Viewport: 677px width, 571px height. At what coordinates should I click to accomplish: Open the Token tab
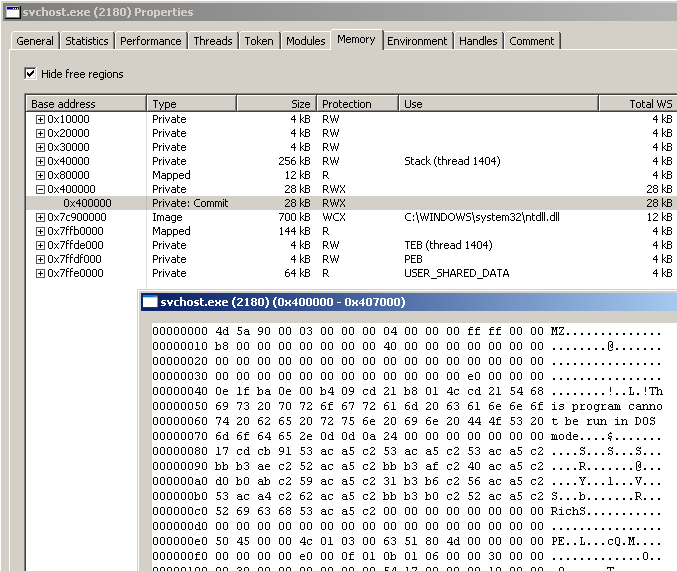click(x=259, y=41)
